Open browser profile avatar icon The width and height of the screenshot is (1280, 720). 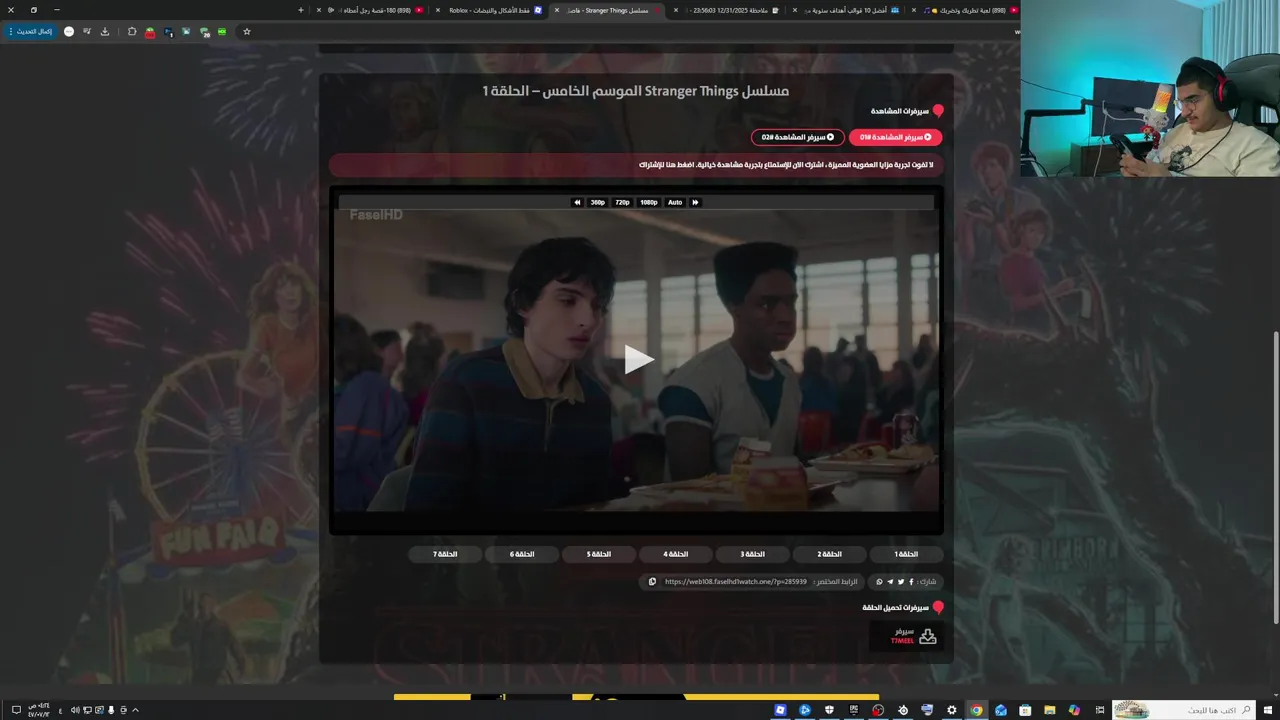69,31
